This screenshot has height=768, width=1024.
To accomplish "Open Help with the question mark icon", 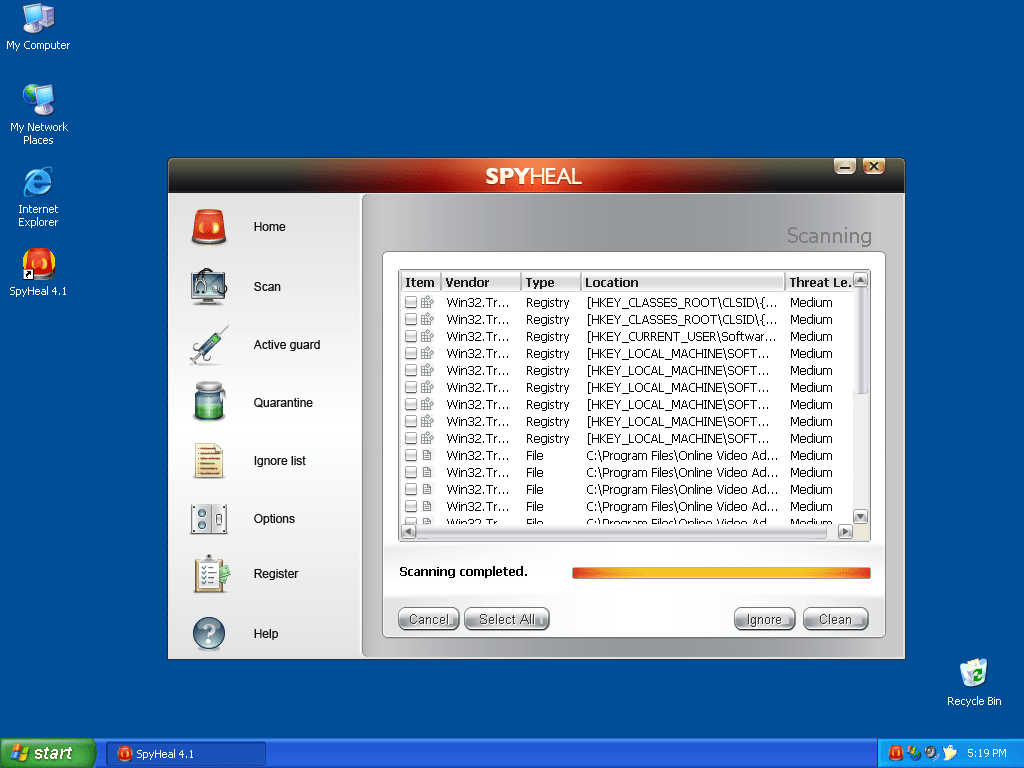I will (209, 634).
